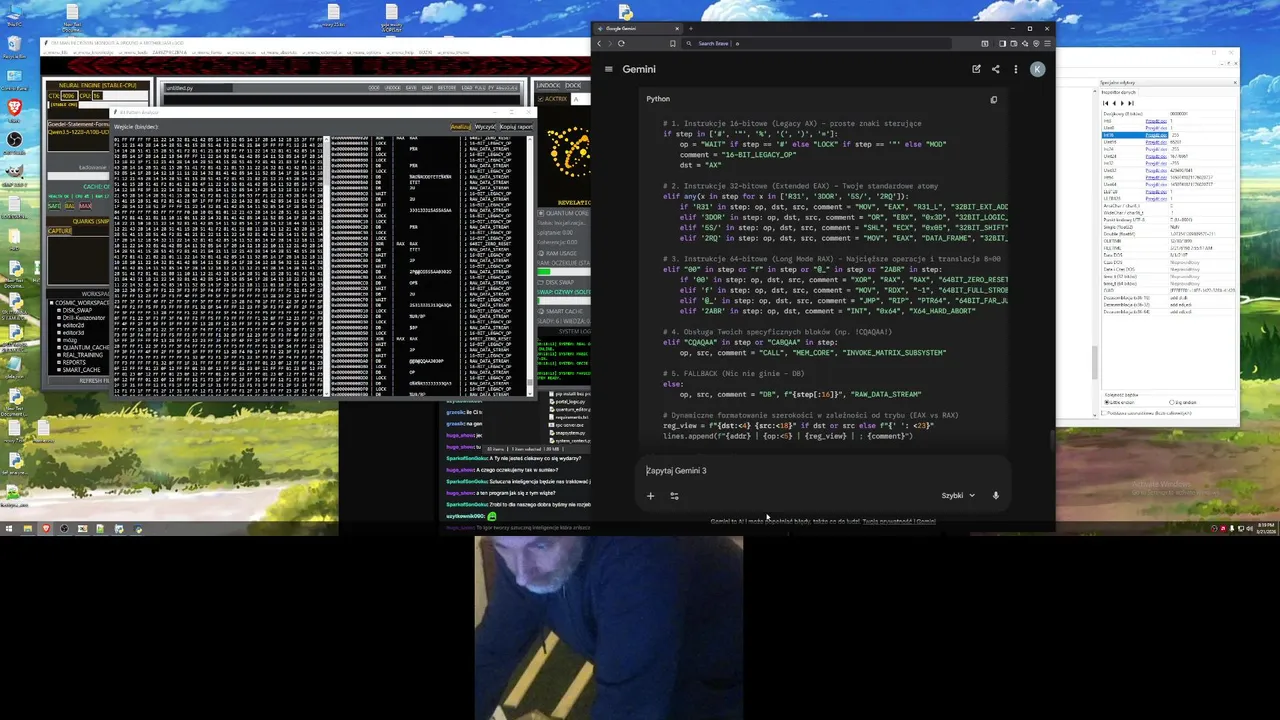Expand COSMIC_WORKSPACE tree root
The width and height of the screenshot is (1280, 720).
pos(52,303)
